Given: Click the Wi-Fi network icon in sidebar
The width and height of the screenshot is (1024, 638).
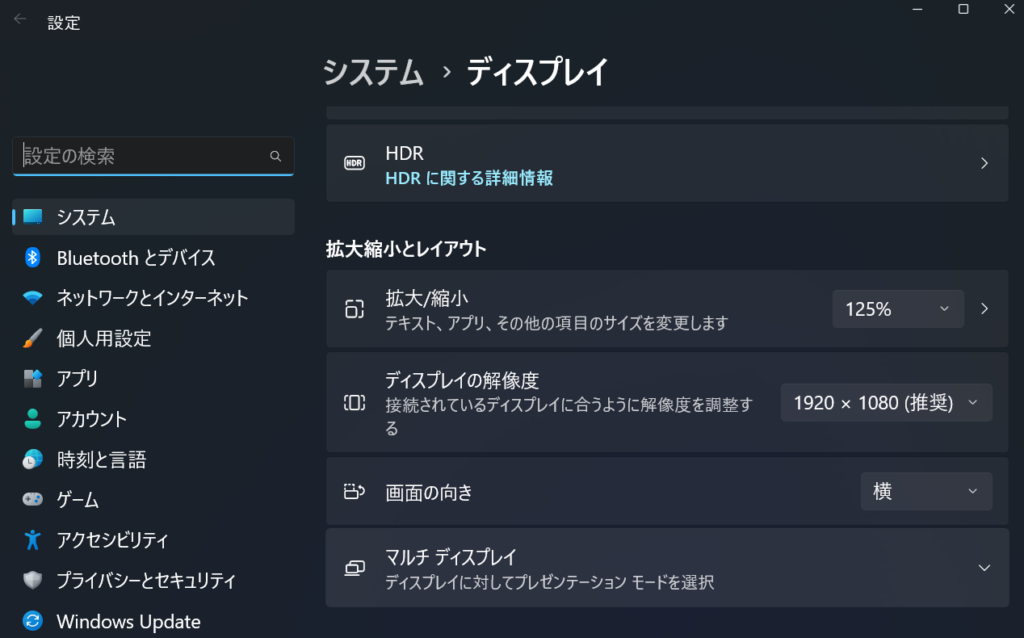Looking at the screenshot, I should pyautogui.click(x=32, y=298).
